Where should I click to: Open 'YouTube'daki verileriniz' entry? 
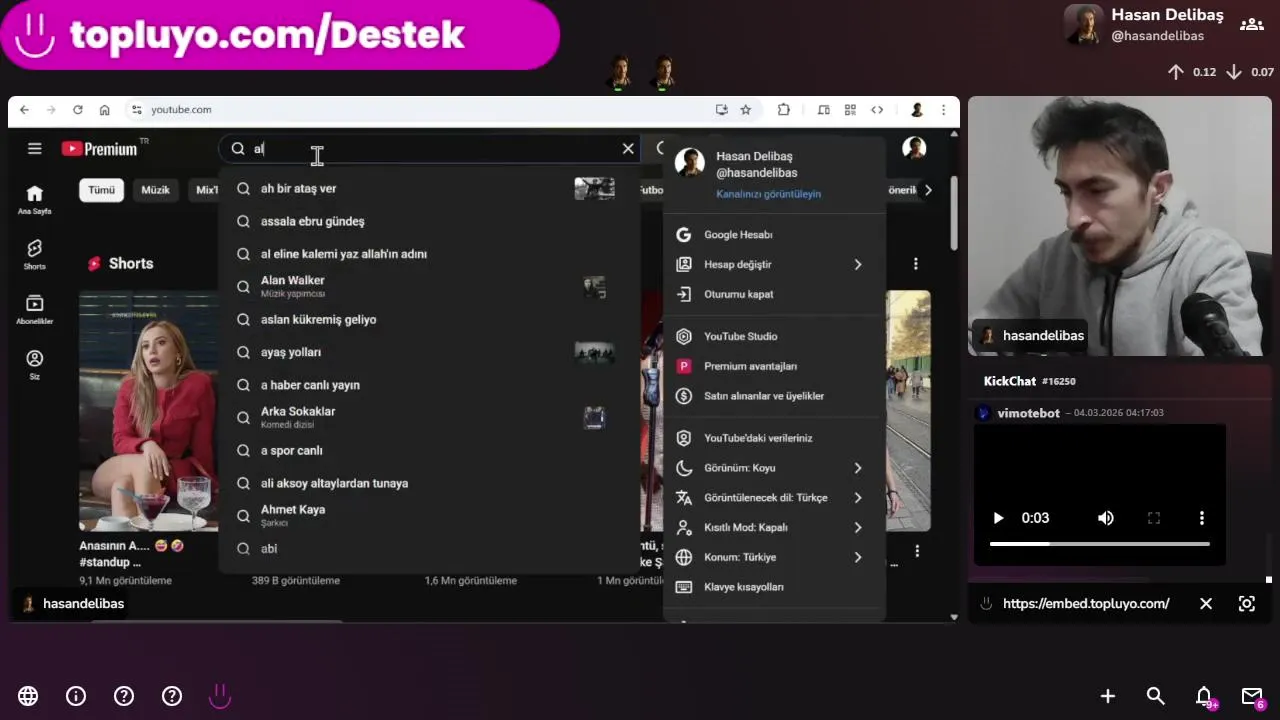click(x=774, y=438)
